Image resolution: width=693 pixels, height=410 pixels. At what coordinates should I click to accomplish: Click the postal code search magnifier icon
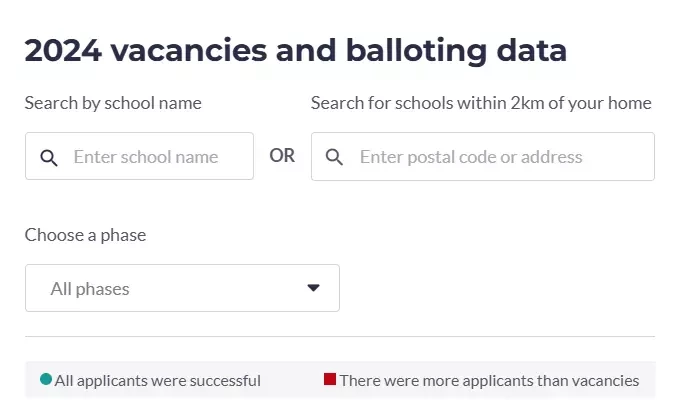pos(334,157)
